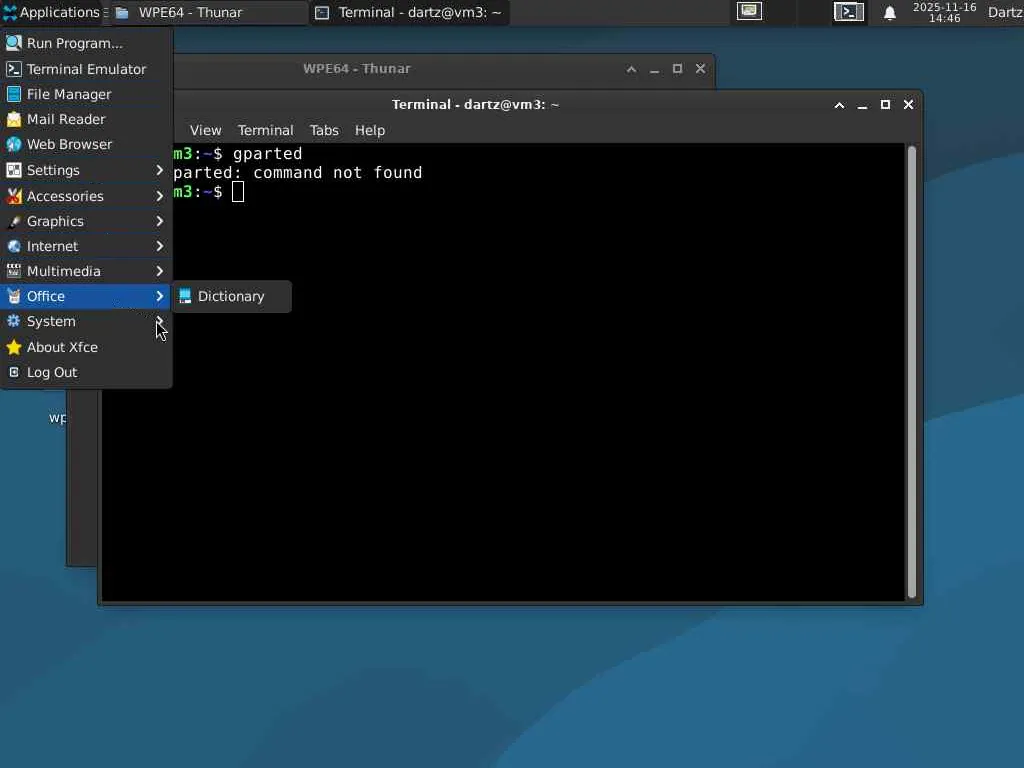Click the terminal launcher icon in panel
This screenshot has height=768, width=1024.
coord(849,12)
